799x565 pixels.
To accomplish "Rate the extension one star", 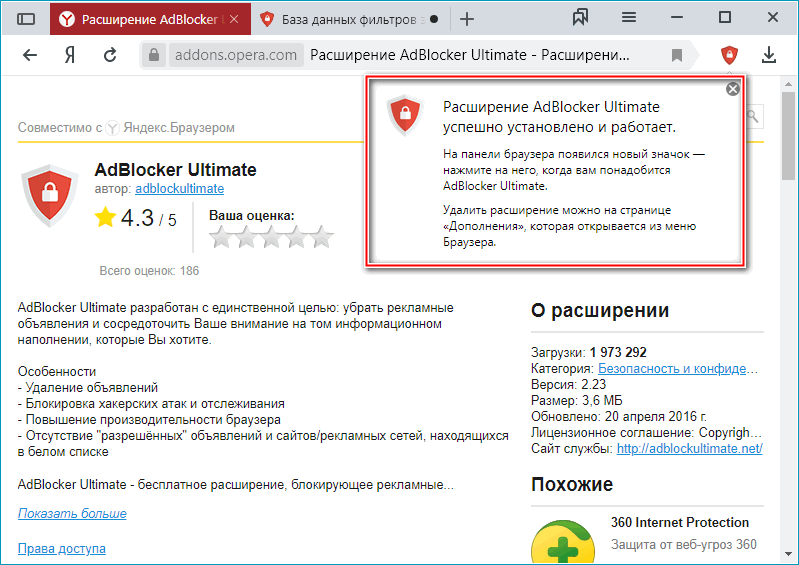I will pos(222,237).
